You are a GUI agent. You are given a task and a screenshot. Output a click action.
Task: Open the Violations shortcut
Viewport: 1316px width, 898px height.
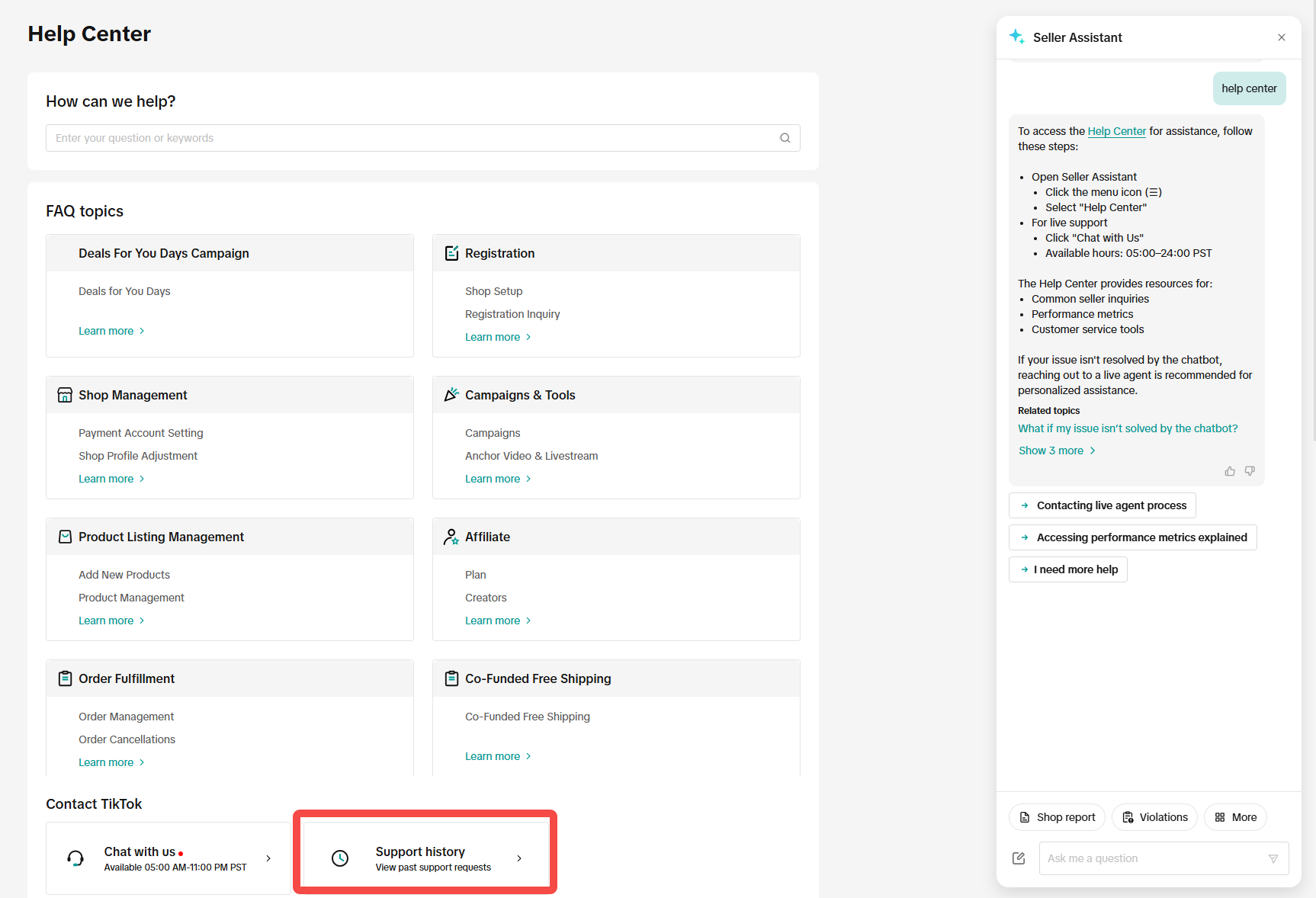point(1154,817)
